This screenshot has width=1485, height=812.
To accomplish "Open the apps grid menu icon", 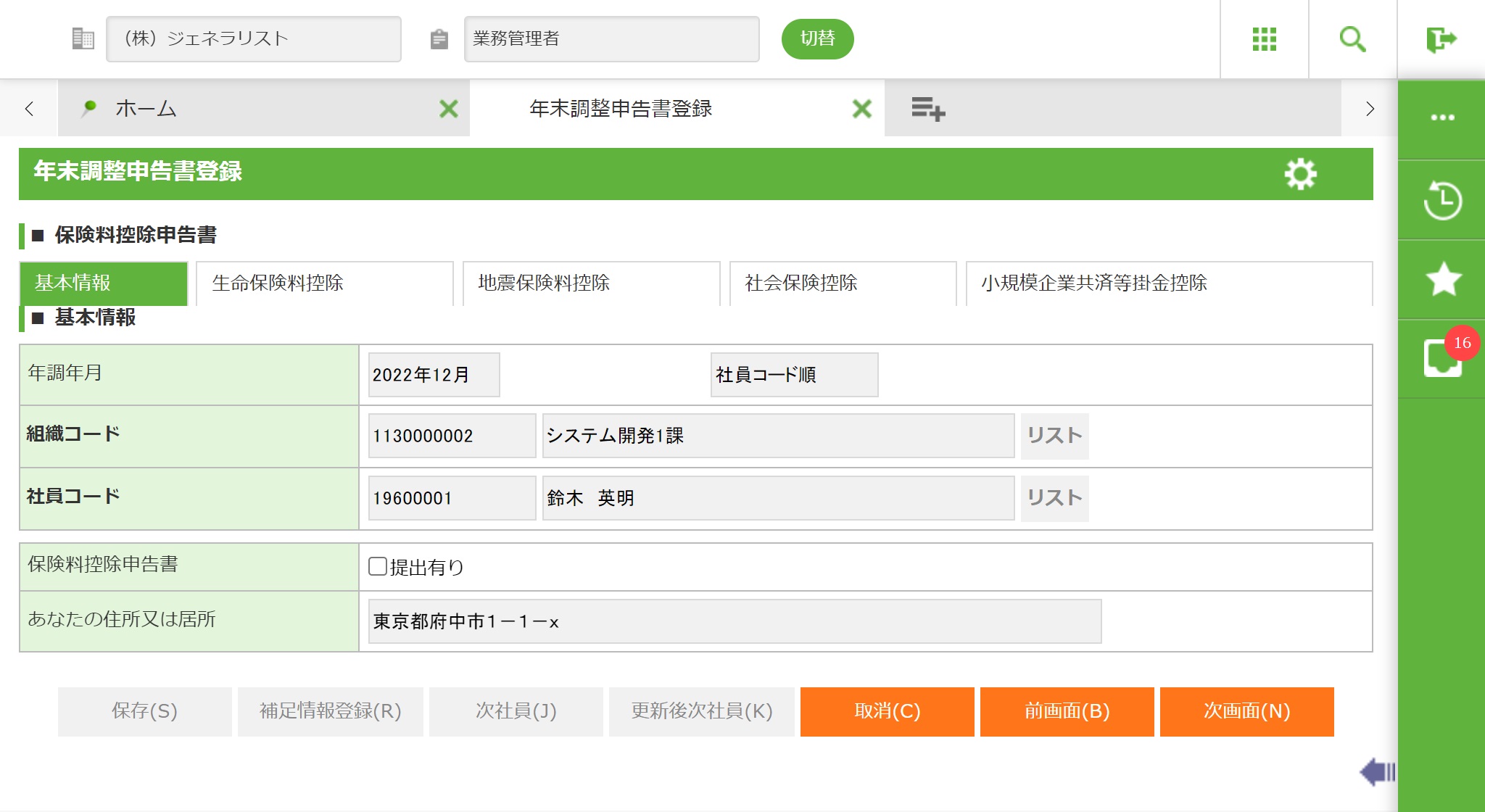I will coord(1264,39).
